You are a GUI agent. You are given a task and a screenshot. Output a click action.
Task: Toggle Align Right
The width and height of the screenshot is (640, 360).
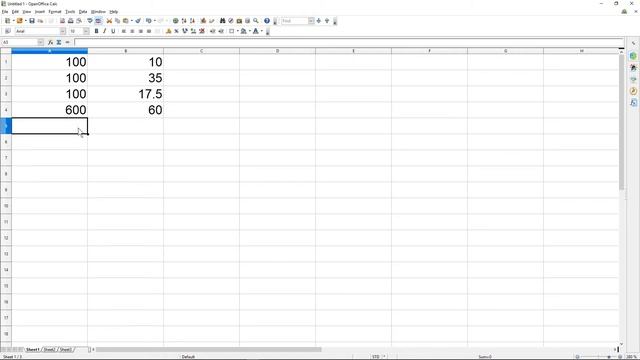pos(141,31)
